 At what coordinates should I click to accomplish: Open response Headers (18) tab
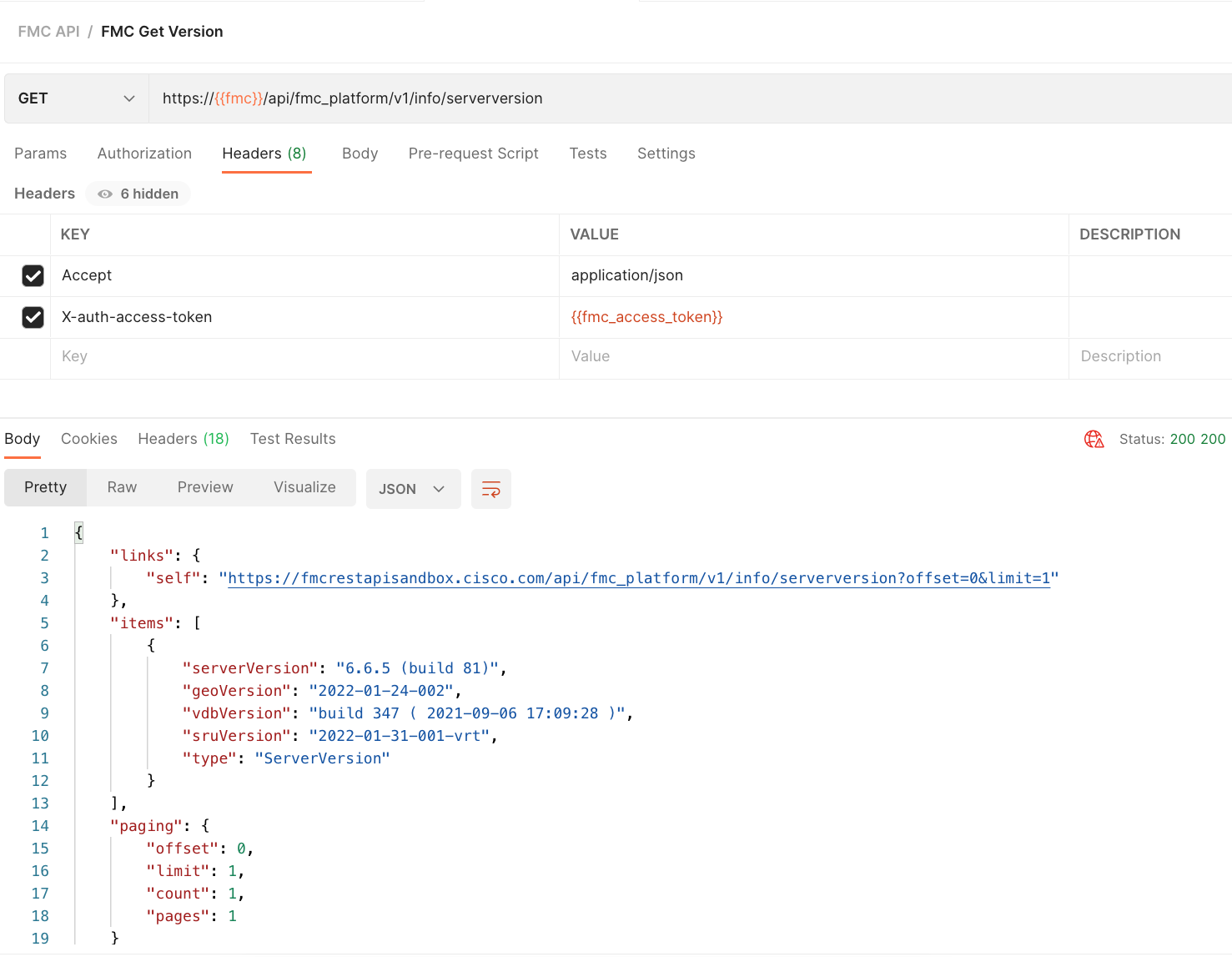tap(183, 439)
